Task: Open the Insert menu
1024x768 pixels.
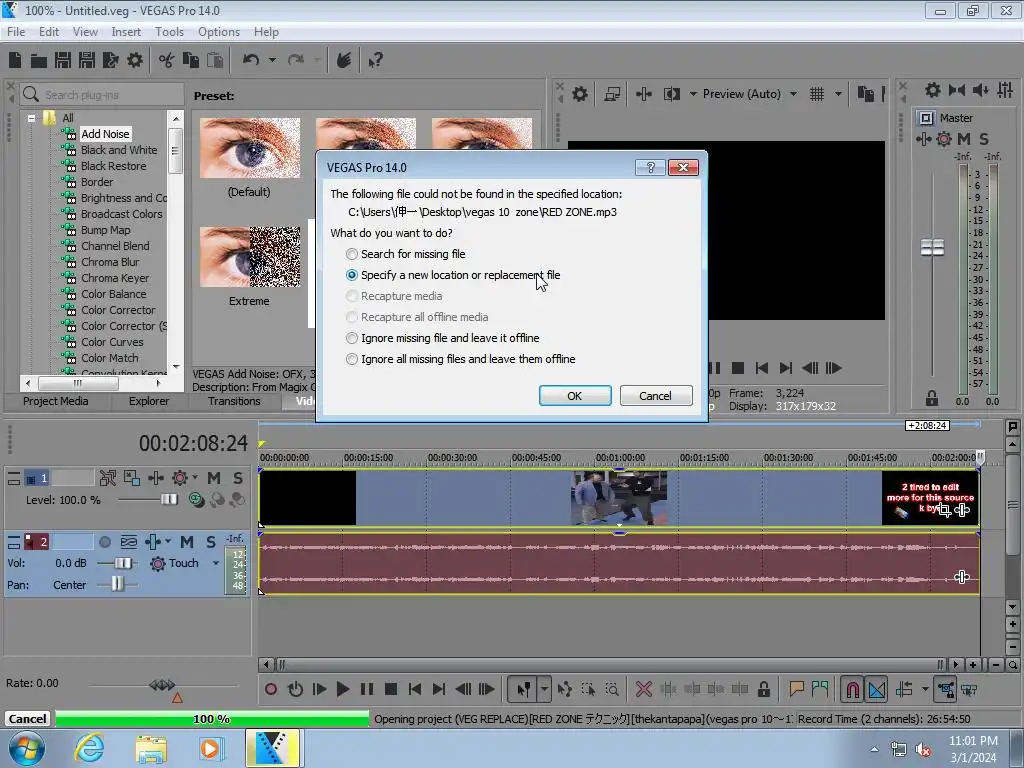Action: (126, 31)
